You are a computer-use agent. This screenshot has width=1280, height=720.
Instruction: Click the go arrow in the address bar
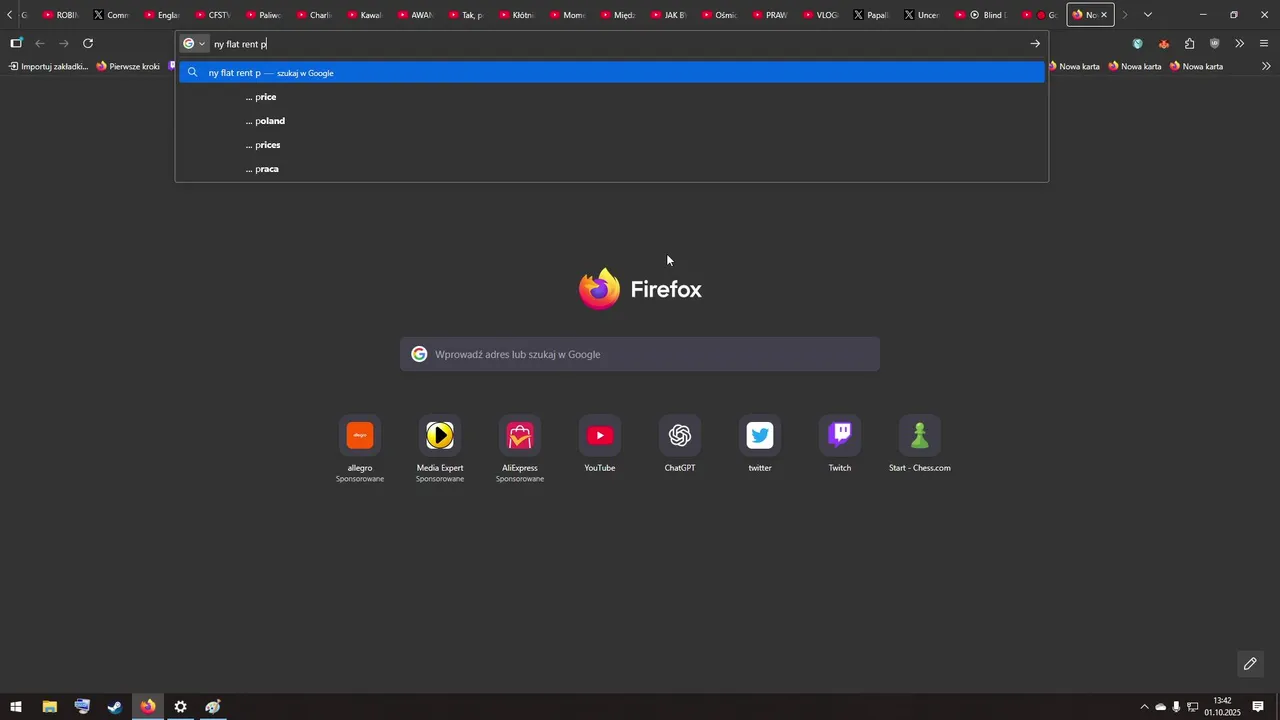[1035, 44]
